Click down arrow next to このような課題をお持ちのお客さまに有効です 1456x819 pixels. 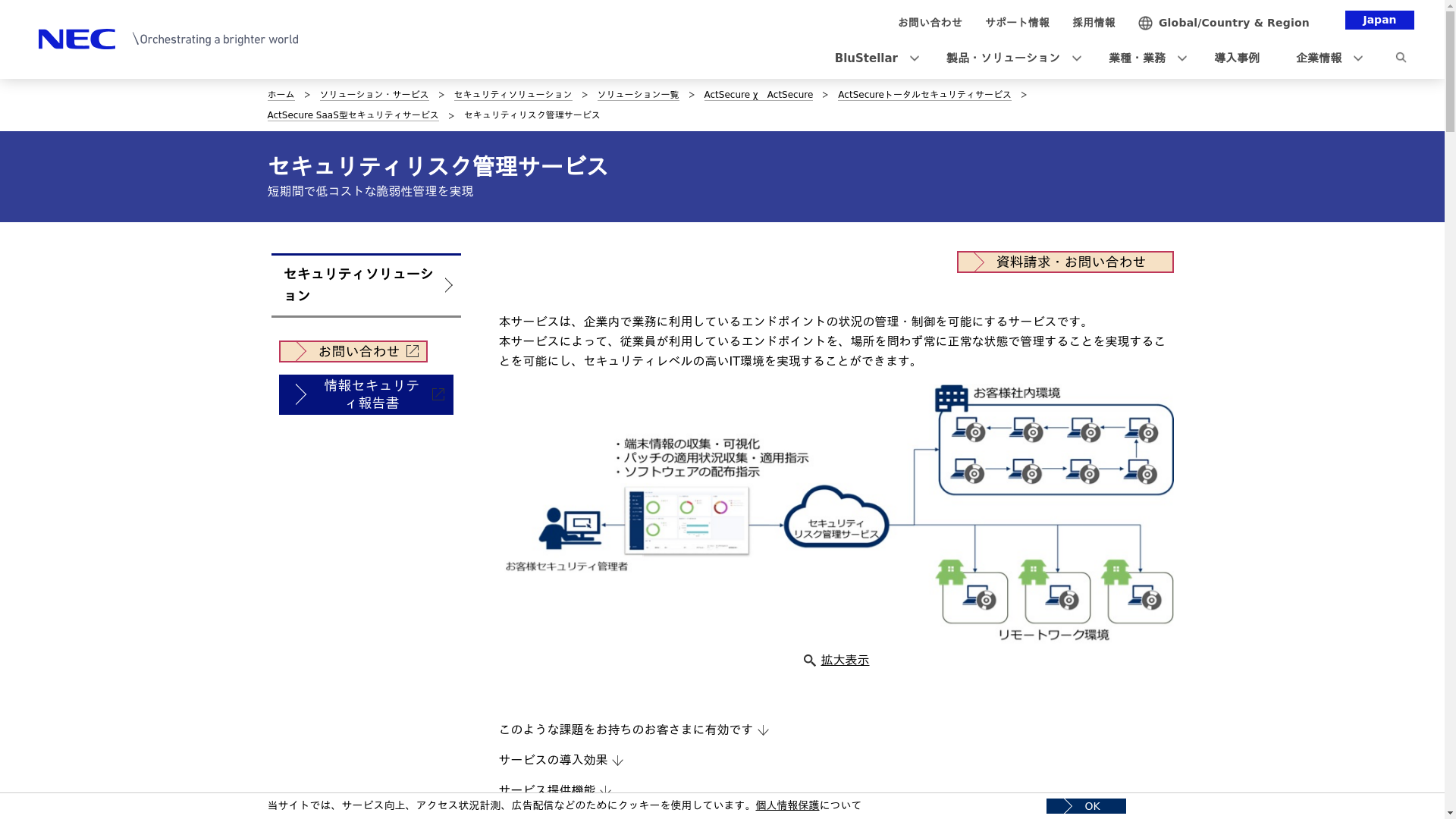pos(763,730)
